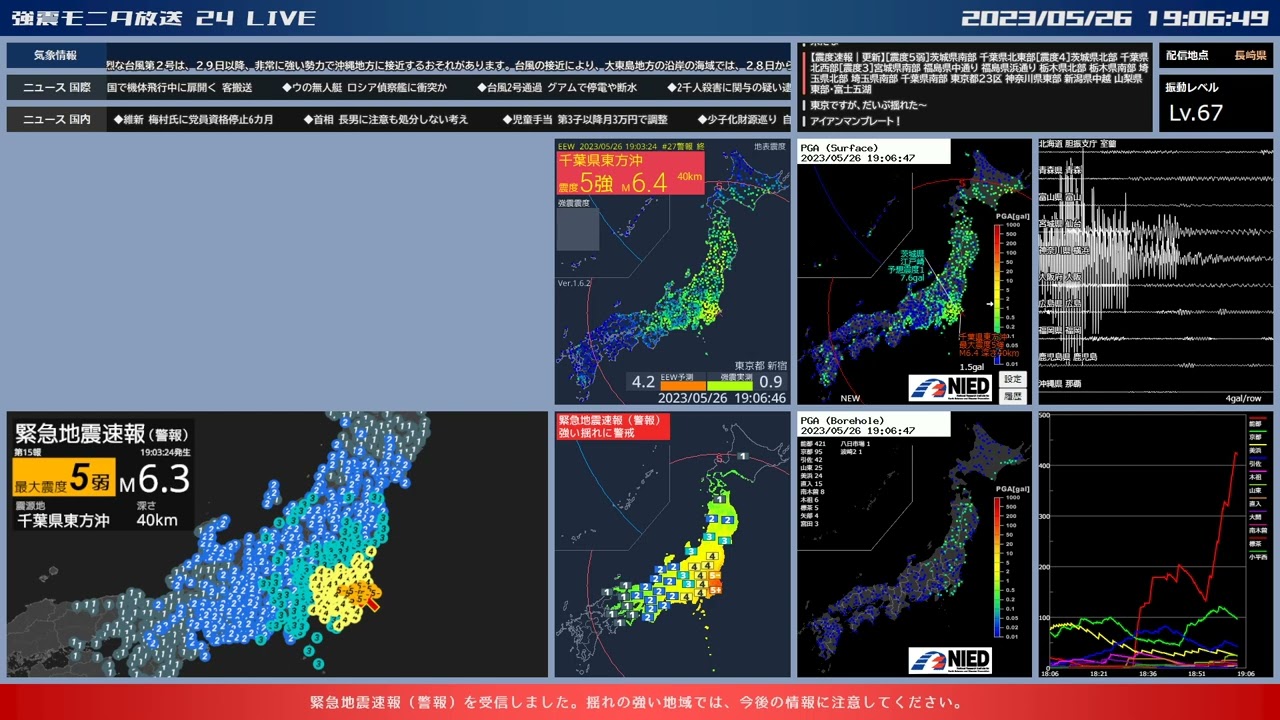Click the NIED logo on borehole map

pos(949,660)
